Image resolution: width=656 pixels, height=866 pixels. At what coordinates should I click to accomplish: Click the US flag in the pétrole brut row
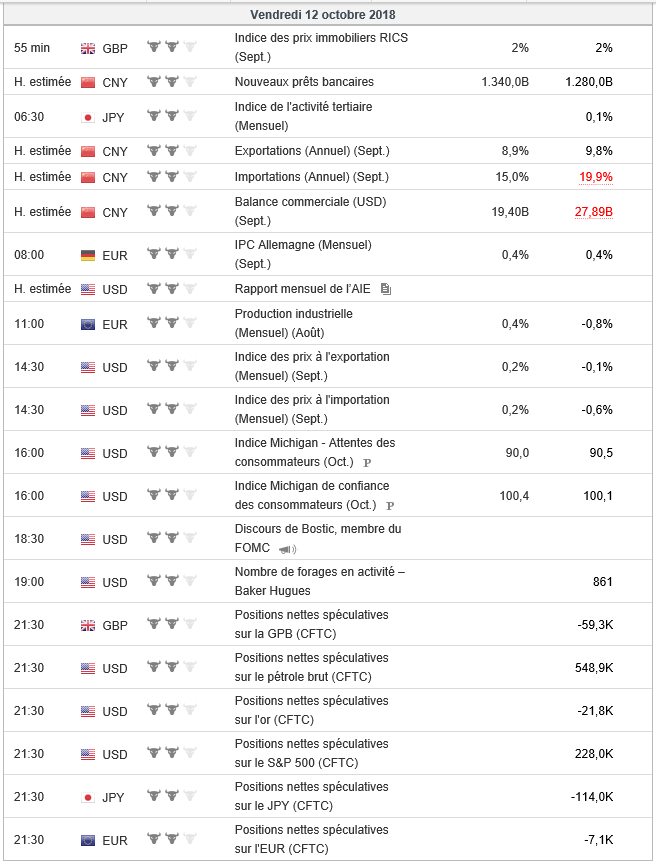coord(88,668)
